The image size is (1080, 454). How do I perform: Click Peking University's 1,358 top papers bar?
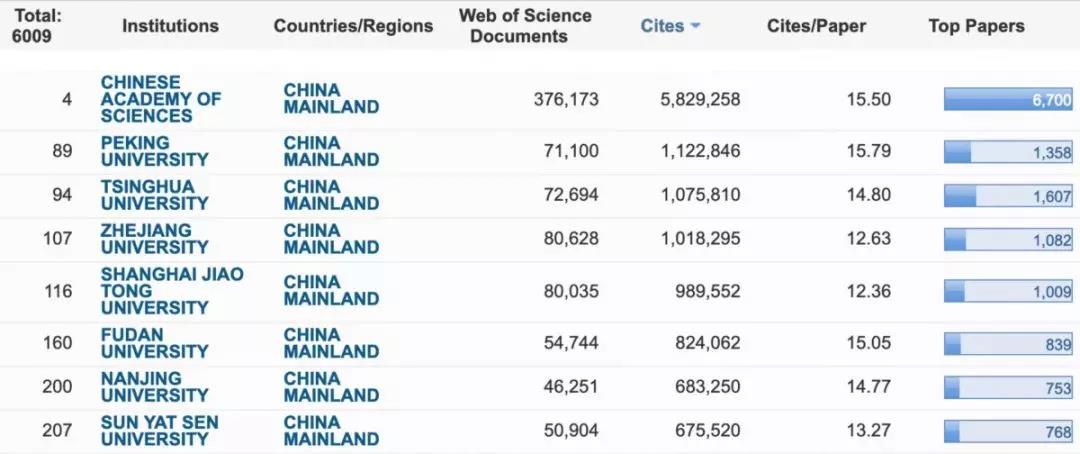click(x=1007, y=152)
